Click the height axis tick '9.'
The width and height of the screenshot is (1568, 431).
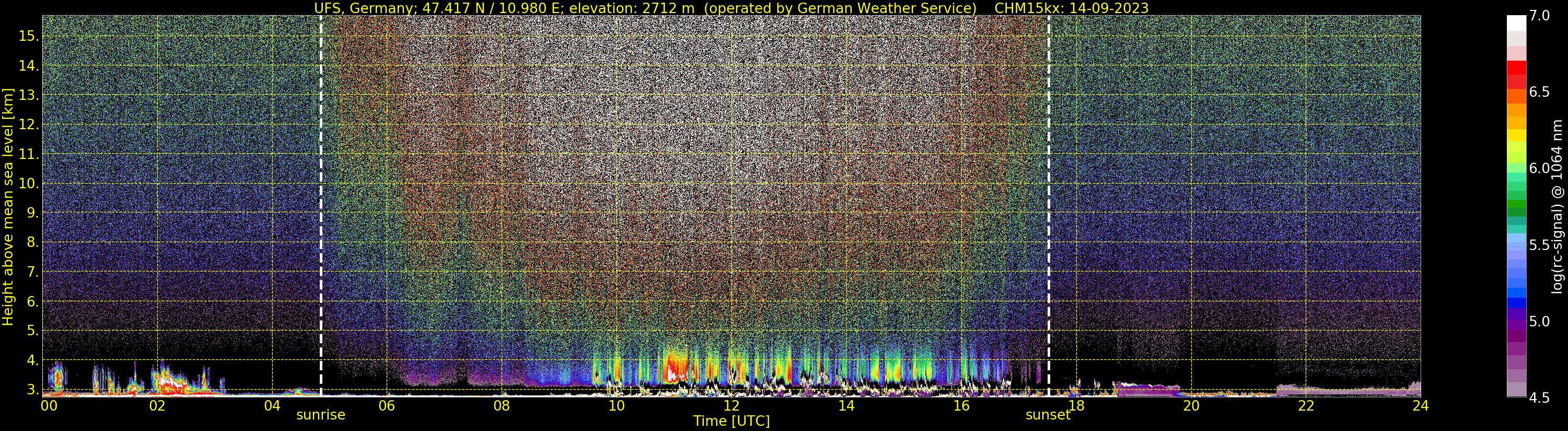tap(33, 213)
